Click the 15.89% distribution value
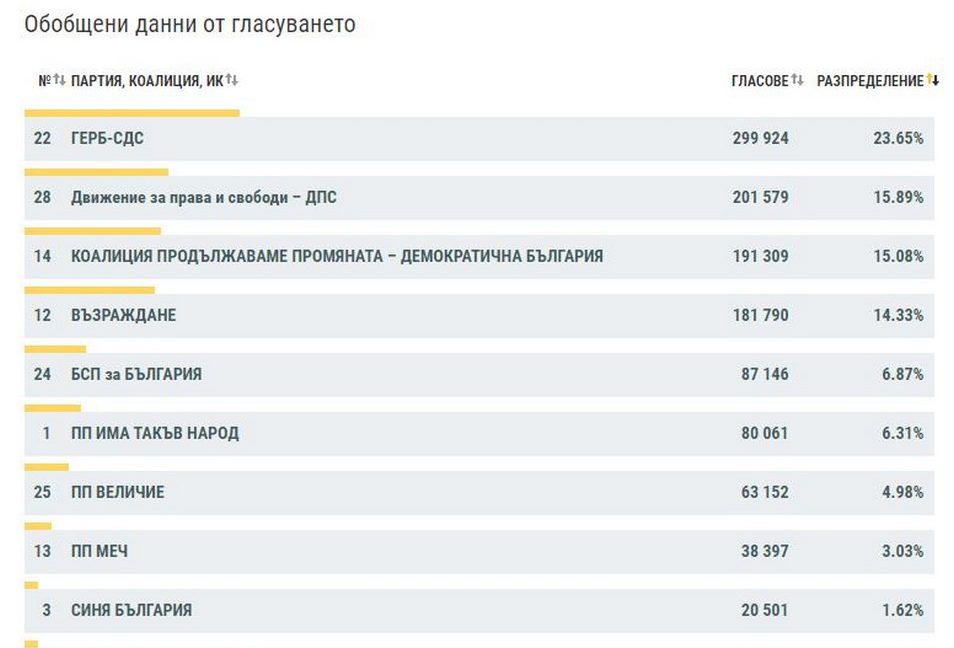This screenshot has width=954, height=648. (897, 198)
